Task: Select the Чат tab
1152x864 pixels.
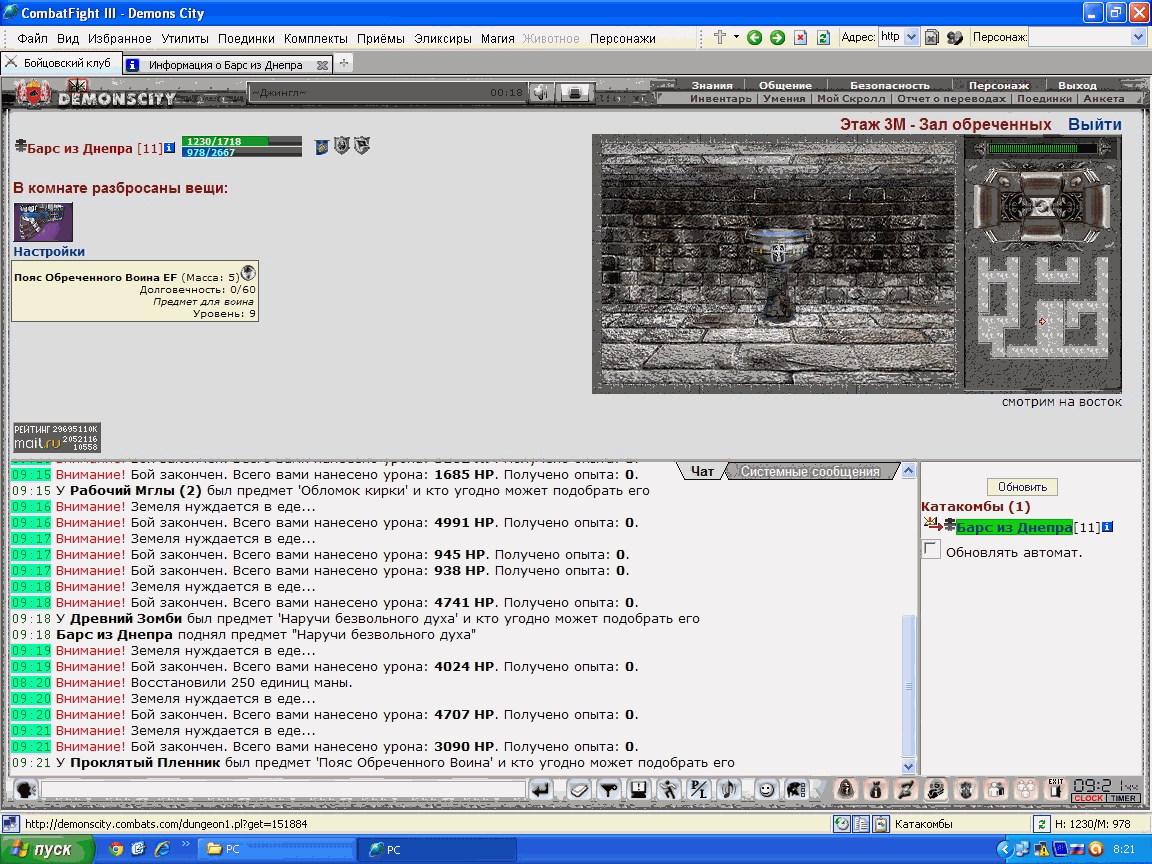Action: click(702, 472)
